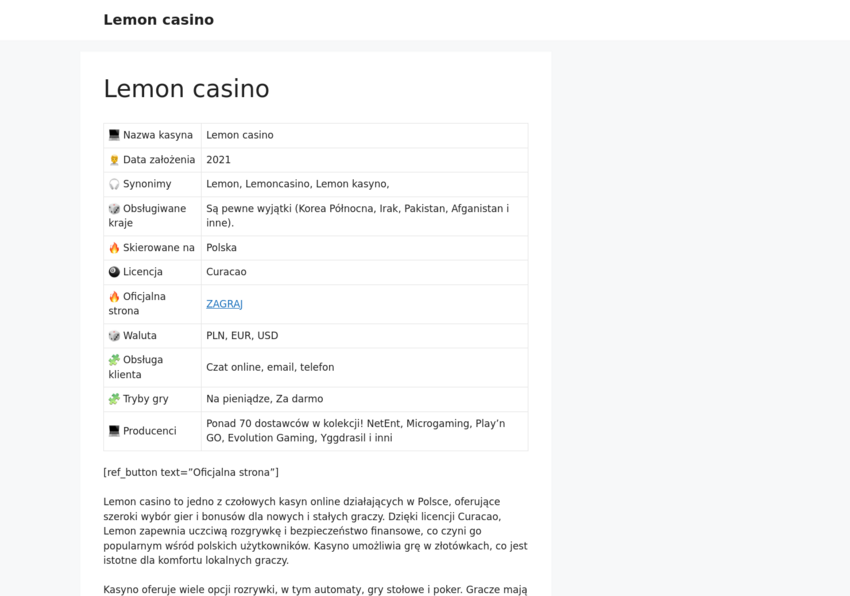Click the laptop icon beside Producenci

114,431
